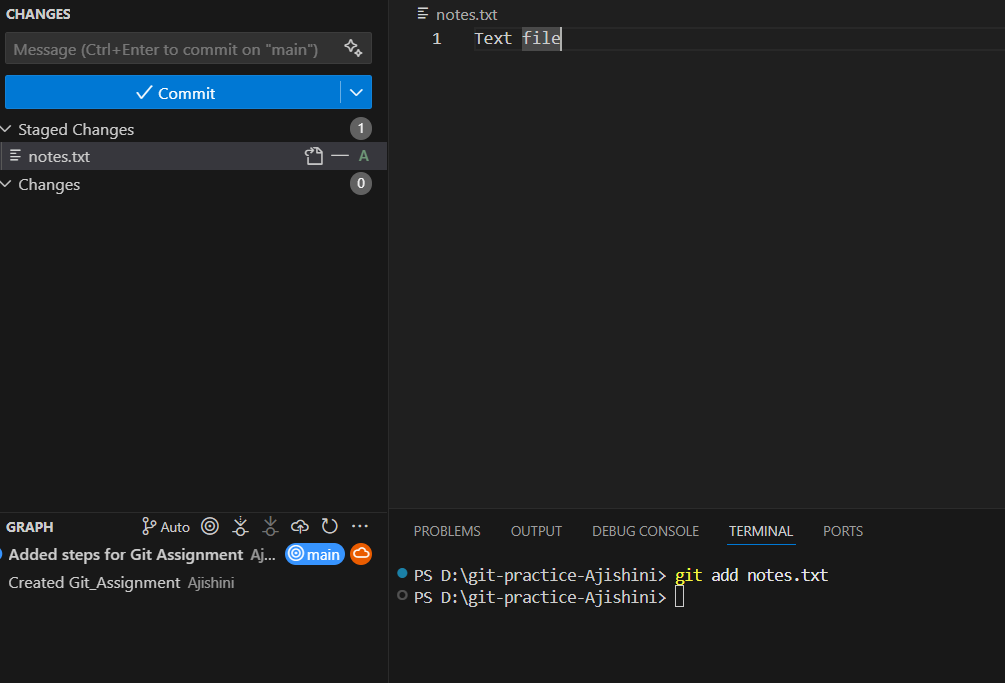
Task: Open the Graph more actions ellipsis
Action: 360,526
